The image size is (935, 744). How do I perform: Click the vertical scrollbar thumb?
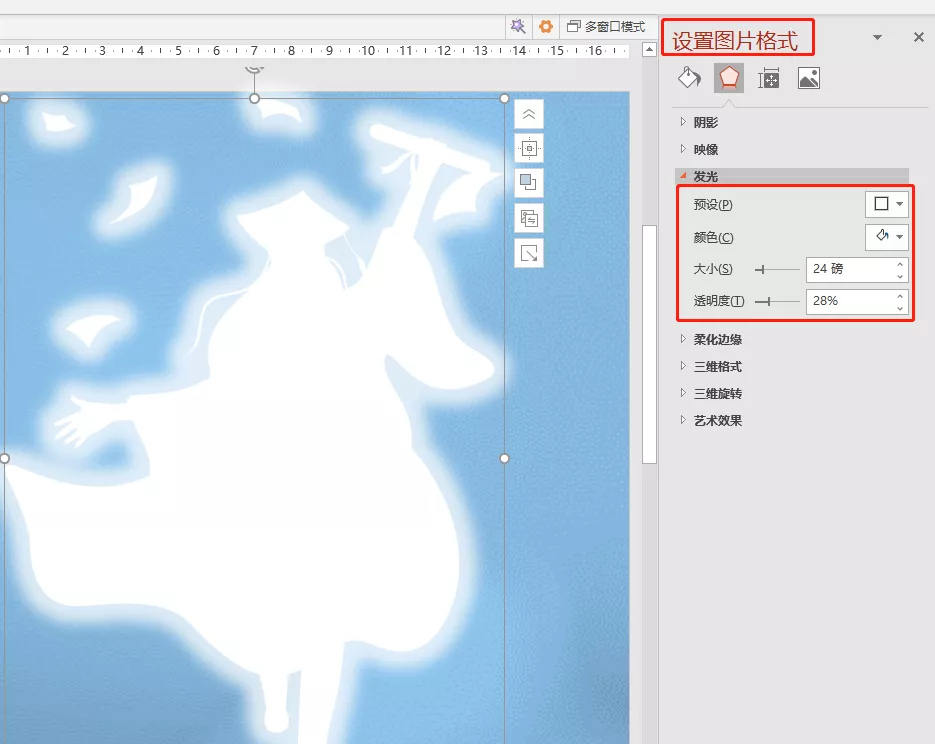[649, 343]
